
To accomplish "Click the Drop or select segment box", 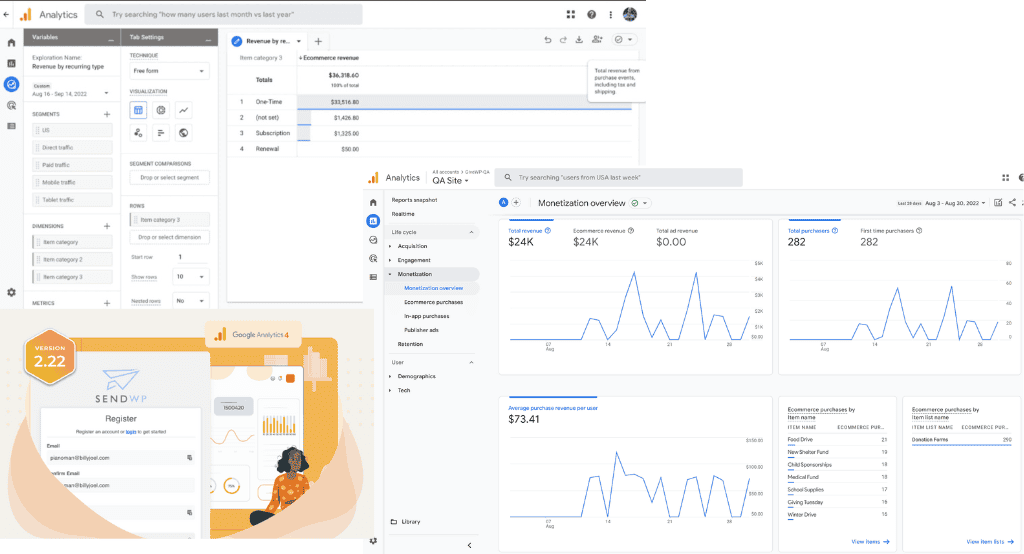I will (x=169, y=178).
